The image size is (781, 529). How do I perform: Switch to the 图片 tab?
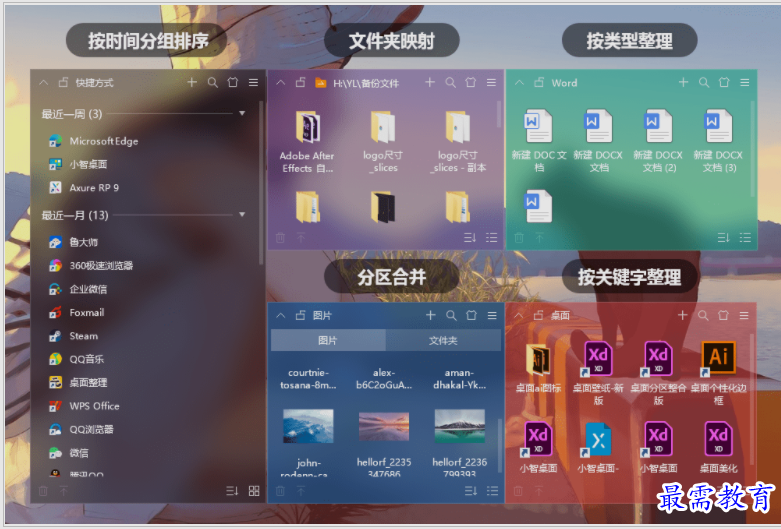[x=328, y=340]
